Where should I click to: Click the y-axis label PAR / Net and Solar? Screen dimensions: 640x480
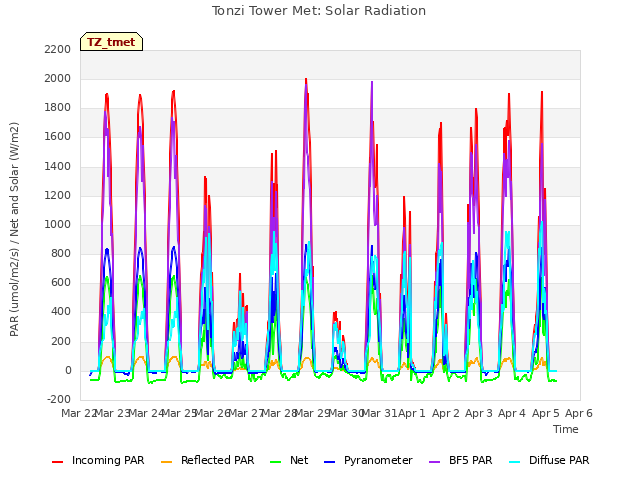14,229
